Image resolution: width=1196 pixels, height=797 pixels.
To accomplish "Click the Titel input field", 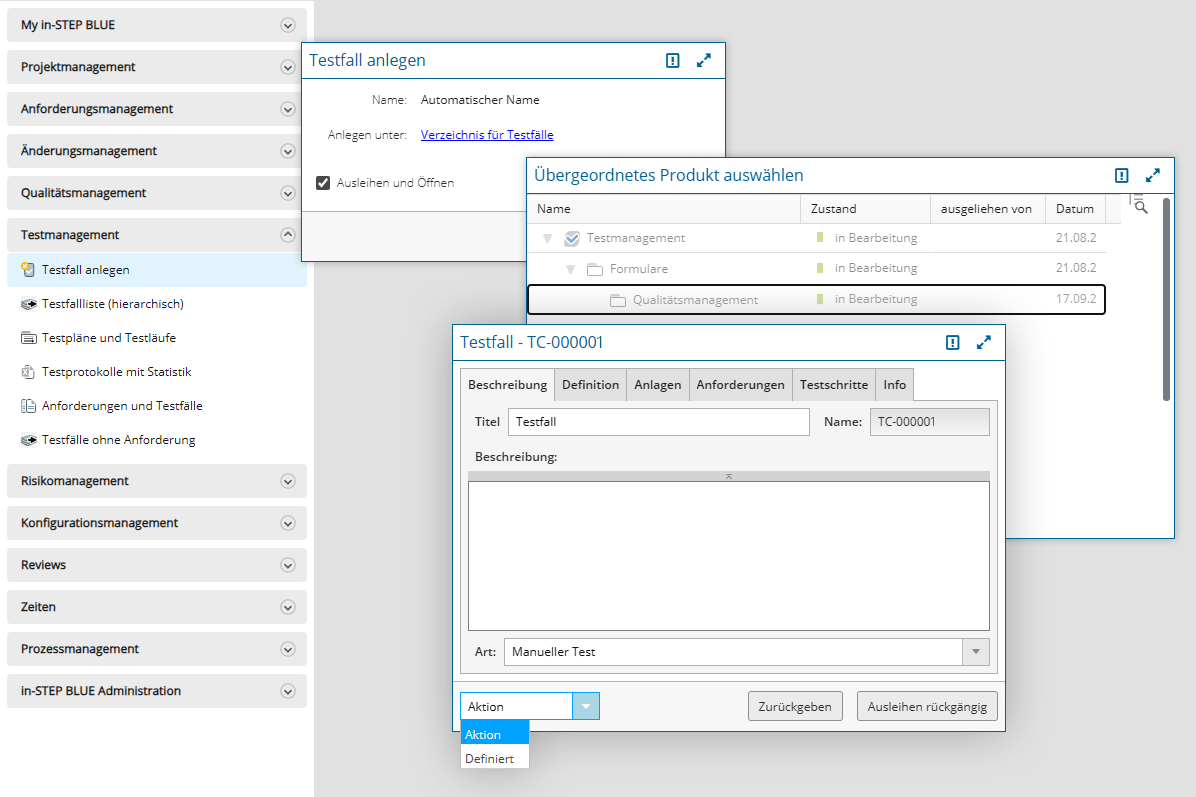I will coord(658,422).
